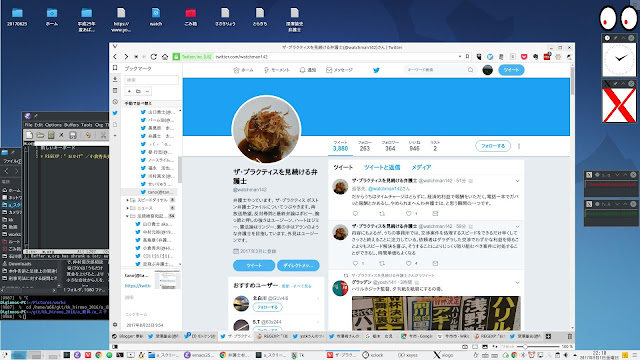
Task: Expand the small arrow under sidebar panel icons
Action: (x=115, y=136)
